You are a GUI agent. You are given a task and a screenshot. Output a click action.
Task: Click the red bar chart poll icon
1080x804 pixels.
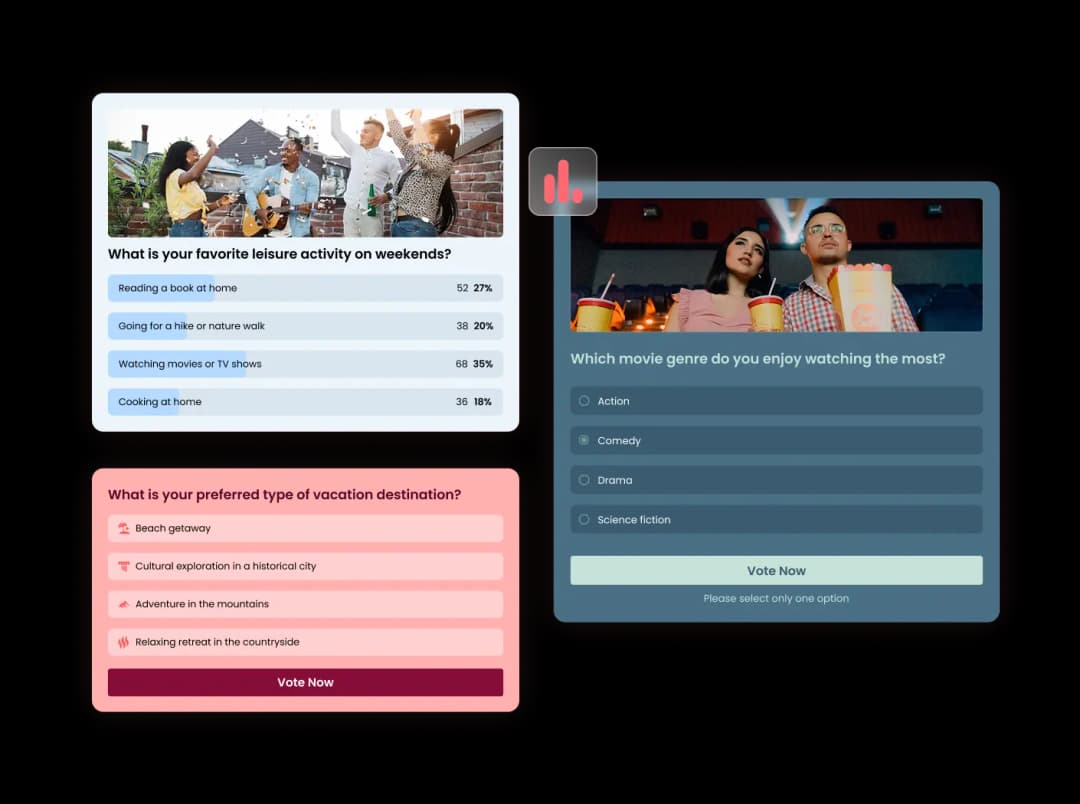pos(563,182)
